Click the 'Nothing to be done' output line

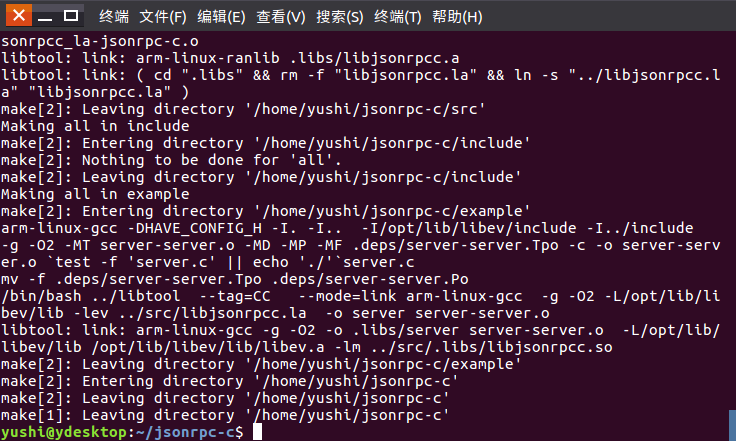click(170, 160)
